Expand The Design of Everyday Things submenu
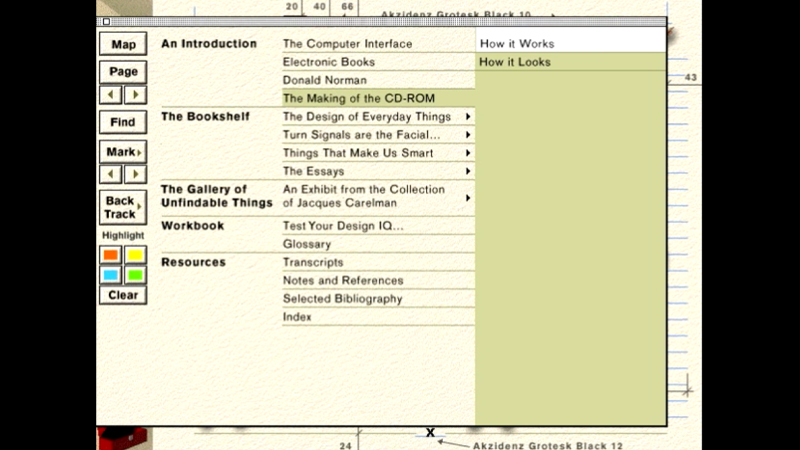800x450 pixels. (x=467, y=117)
